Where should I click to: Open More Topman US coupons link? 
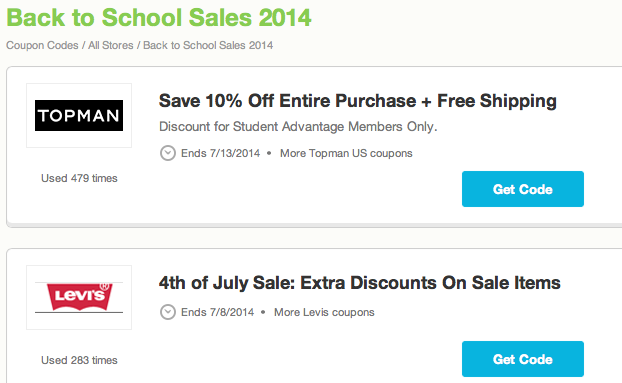pos(346,153)
